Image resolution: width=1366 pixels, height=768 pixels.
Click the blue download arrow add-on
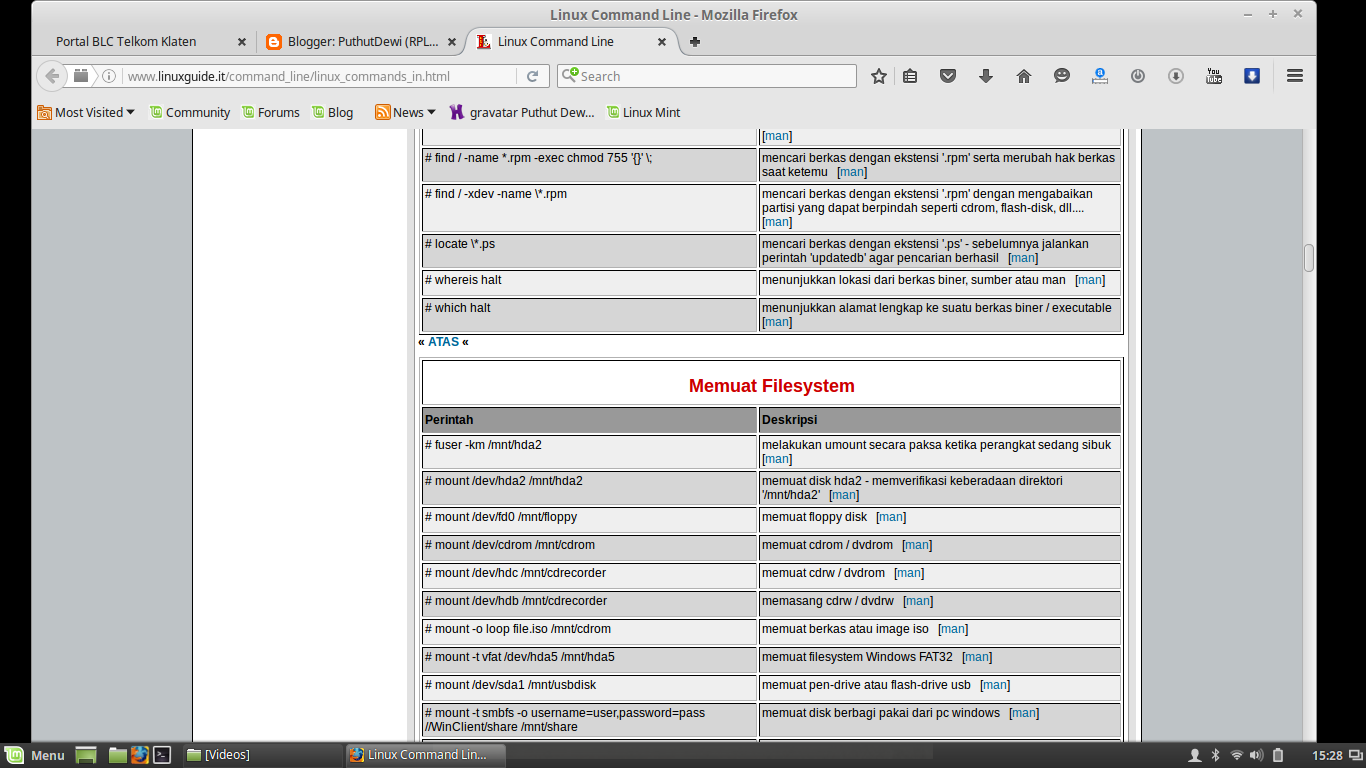click(x=1252, y=76)
